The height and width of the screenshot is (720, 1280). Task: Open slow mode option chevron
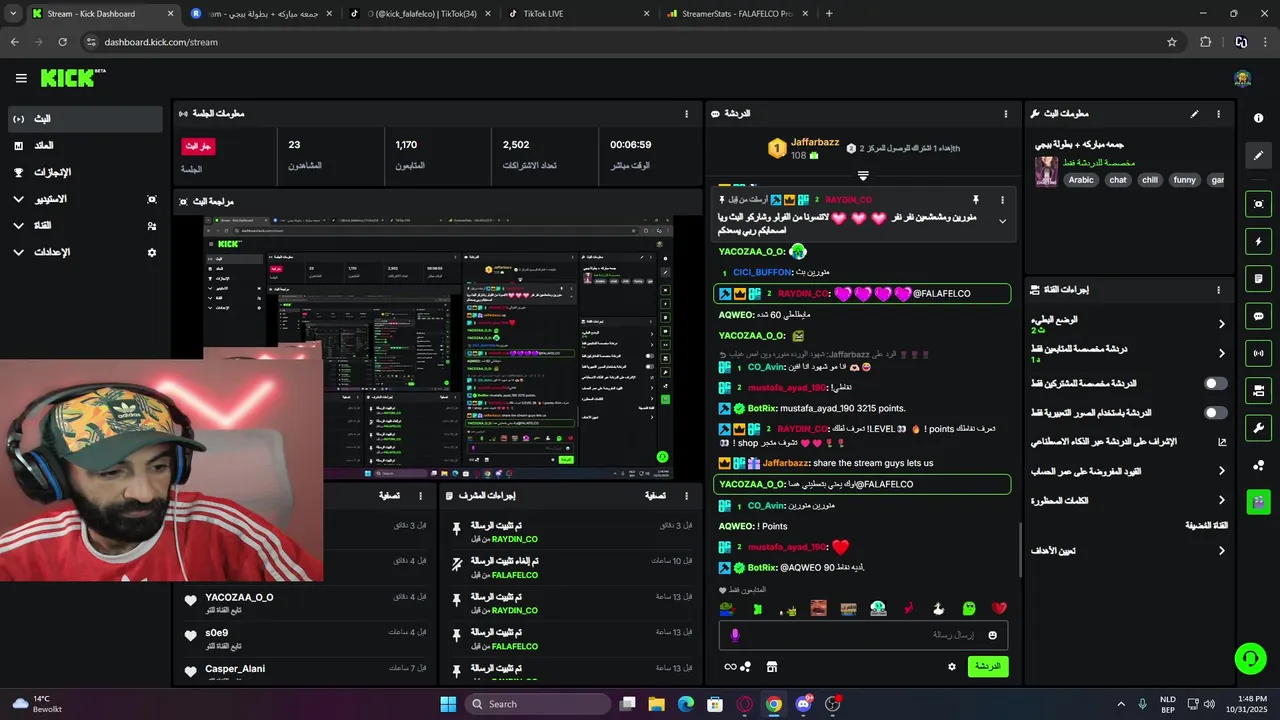(1221, 324)
